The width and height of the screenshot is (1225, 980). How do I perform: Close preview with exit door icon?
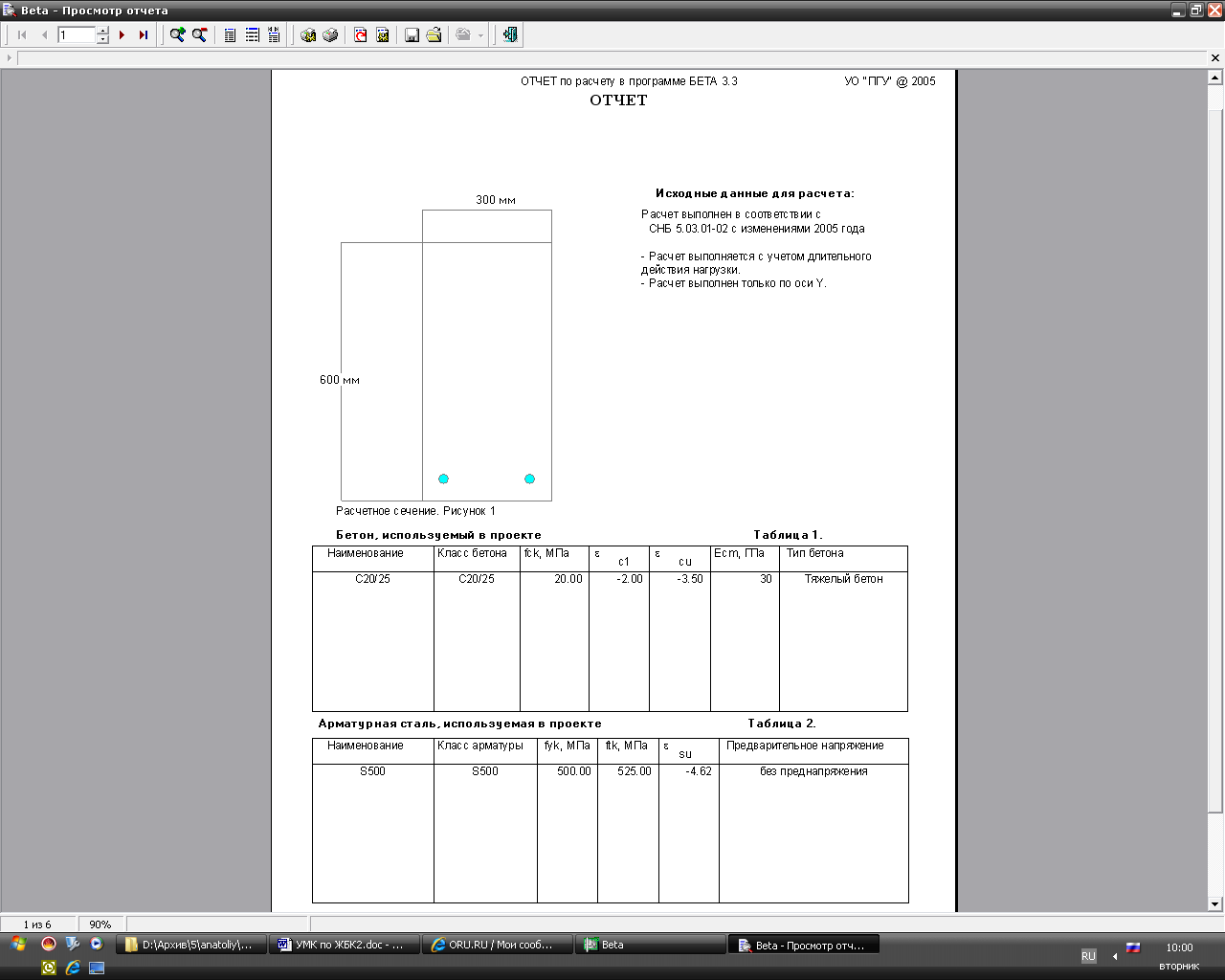[x=510, y=35]
